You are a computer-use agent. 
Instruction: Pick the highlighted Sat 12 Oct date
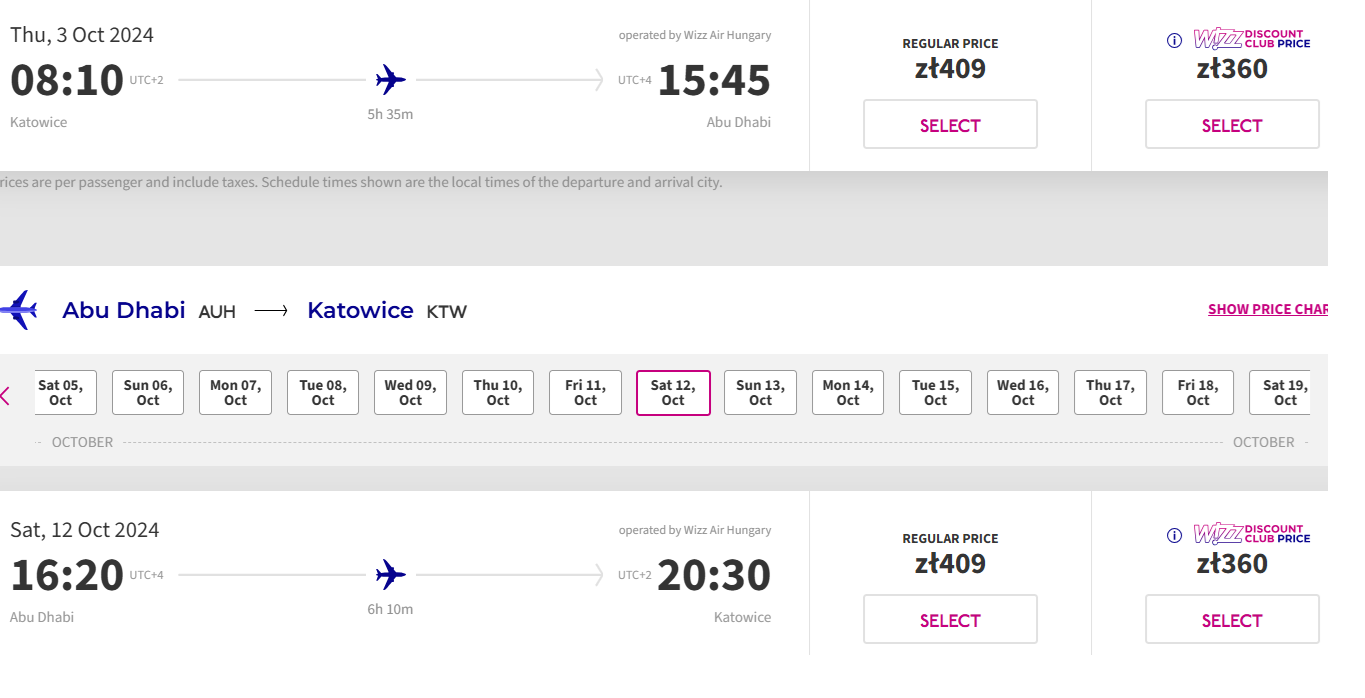pos(673,393)
